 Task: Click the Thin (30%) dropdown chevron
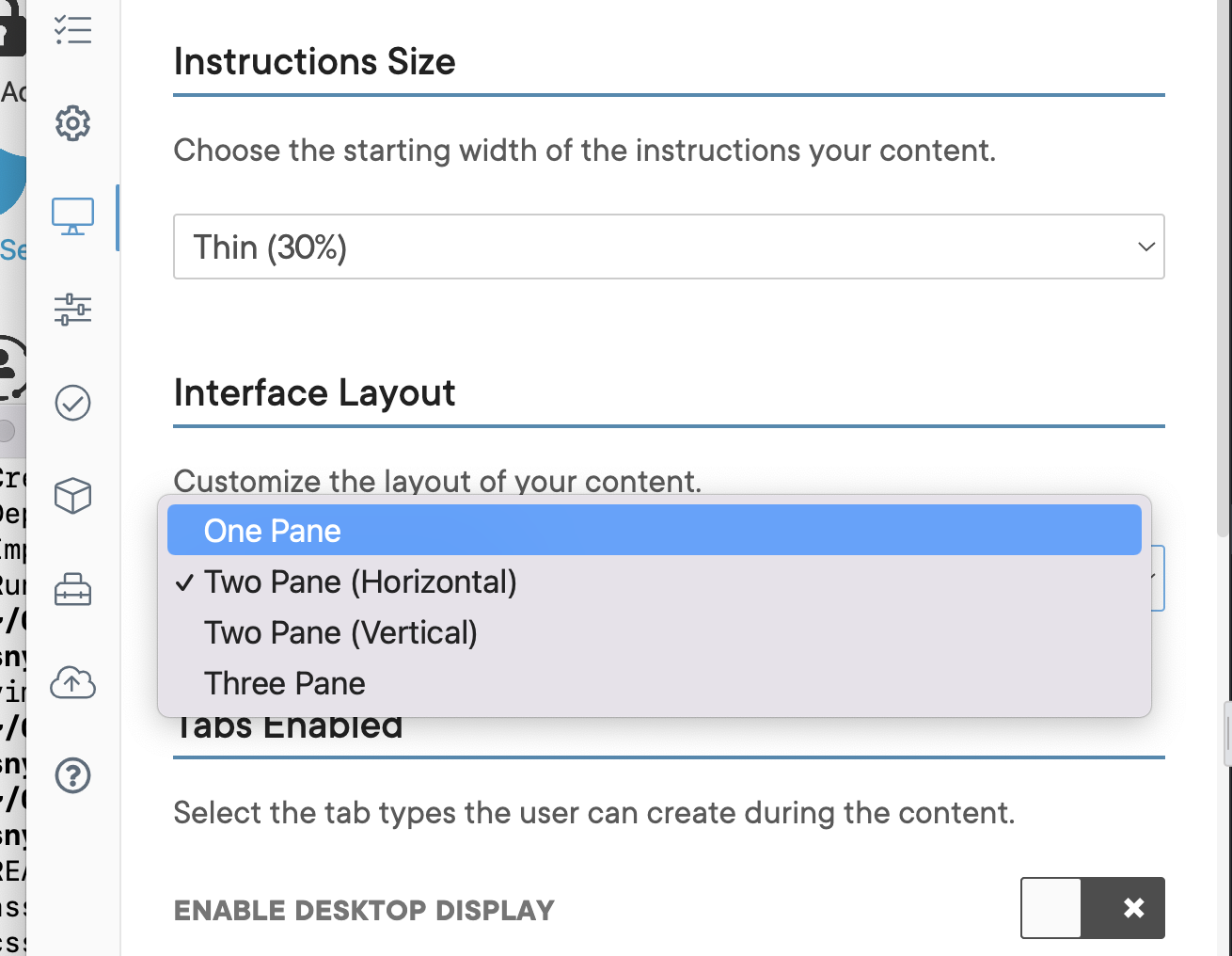[x=1145, y=247]
